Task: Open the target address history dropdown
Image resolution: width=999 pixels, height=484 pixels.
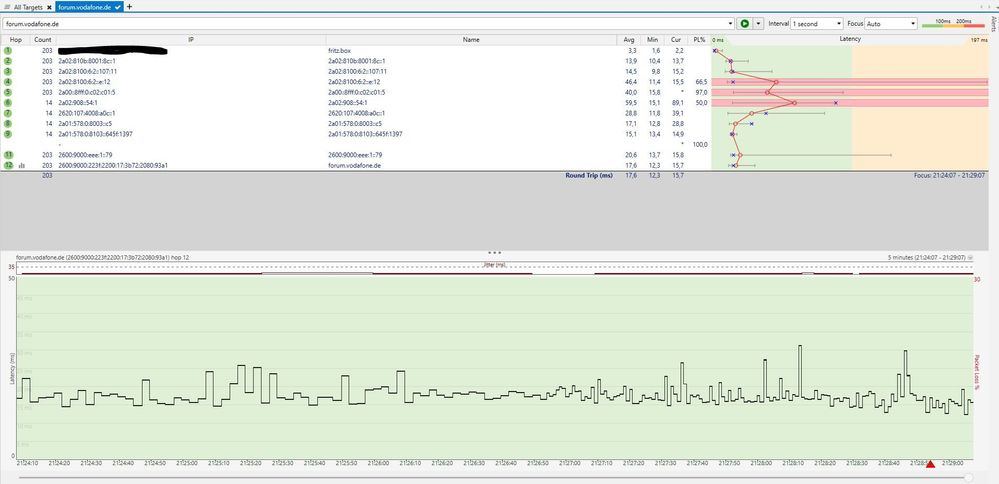Action: [x=731, y=24]
